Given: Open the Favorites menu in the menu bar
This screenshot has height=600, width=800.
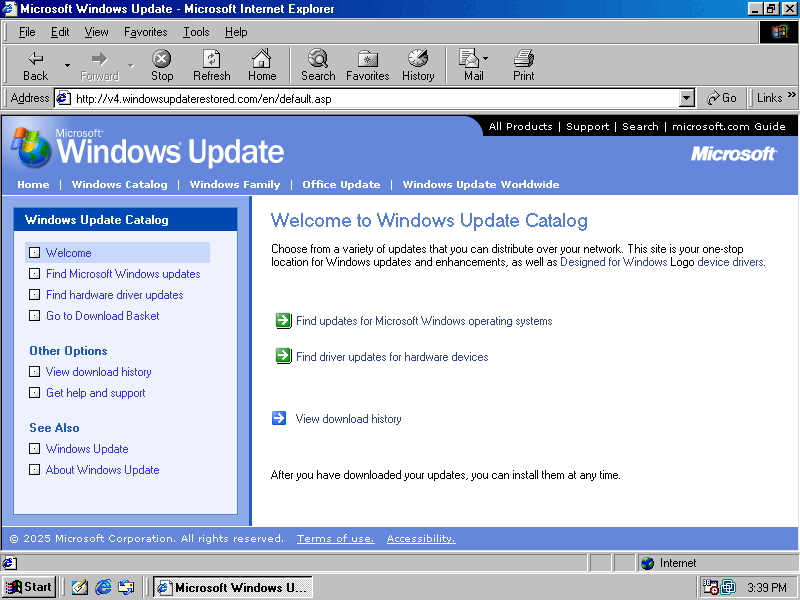Looking at the screenshot, I should coord(145,32).
